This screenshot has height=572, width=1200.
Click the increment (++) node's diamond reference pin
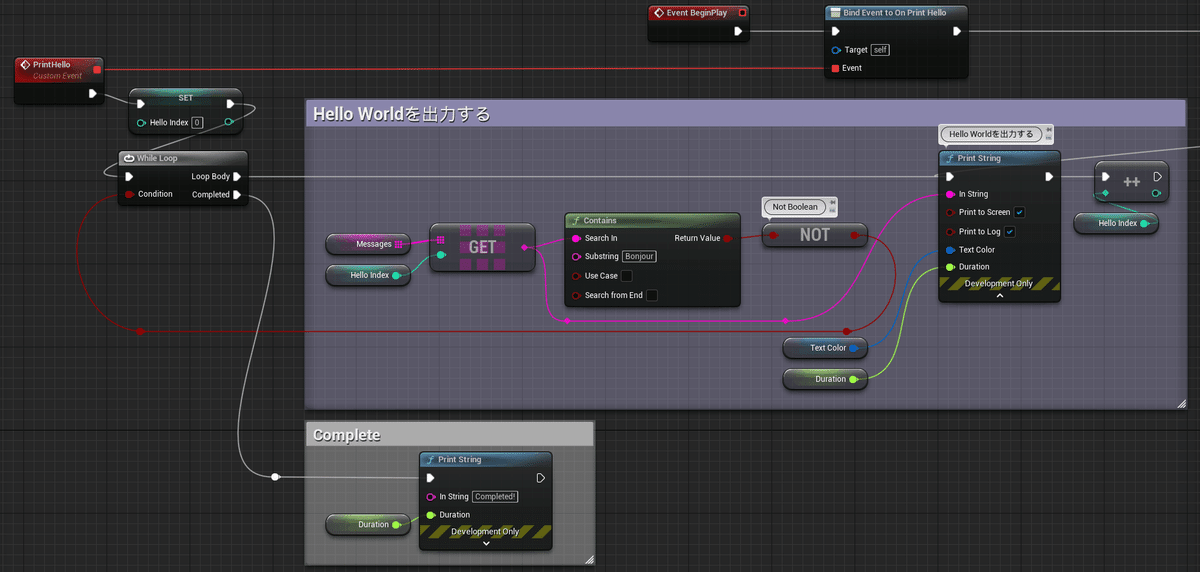1106,193
